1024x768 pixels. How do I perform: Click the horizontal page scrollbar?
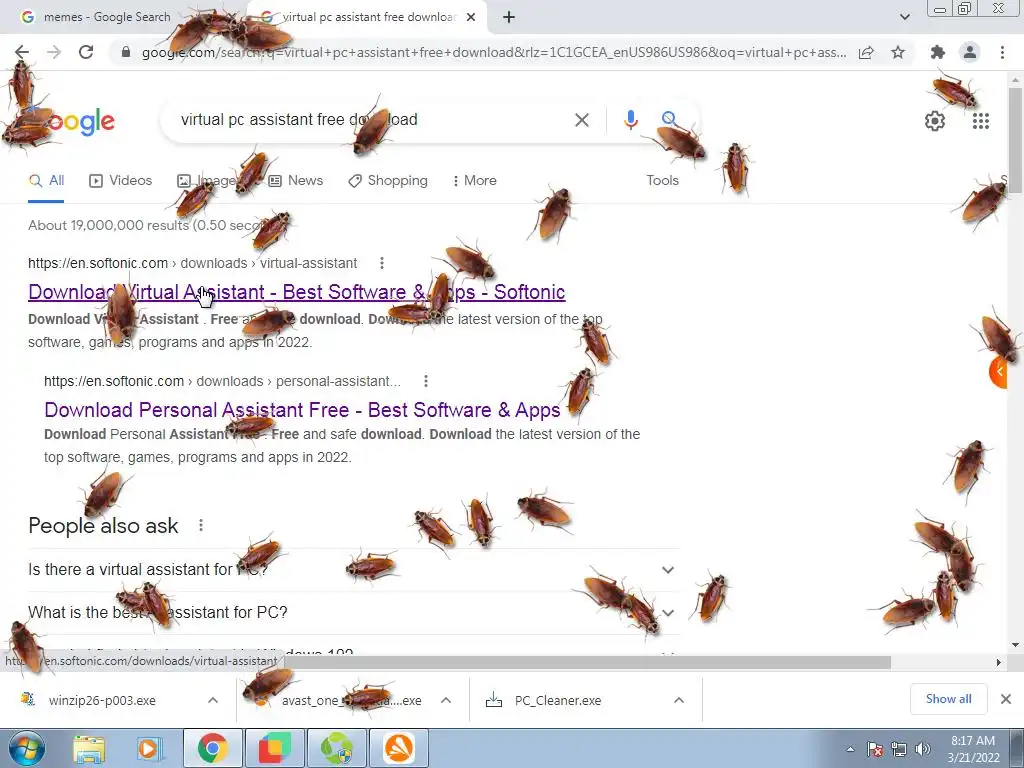click(588, 662)
